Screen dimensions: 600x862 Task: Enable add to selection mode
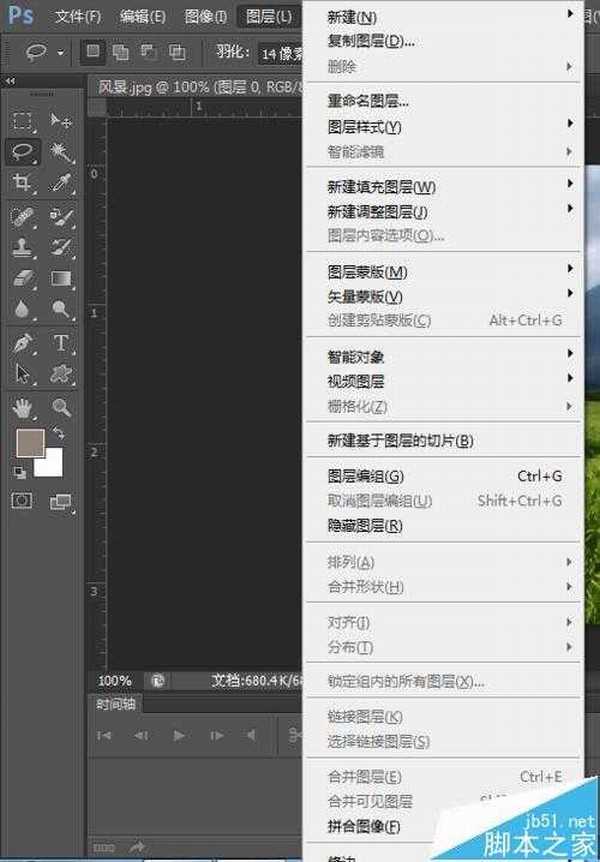tap(120, 51)
